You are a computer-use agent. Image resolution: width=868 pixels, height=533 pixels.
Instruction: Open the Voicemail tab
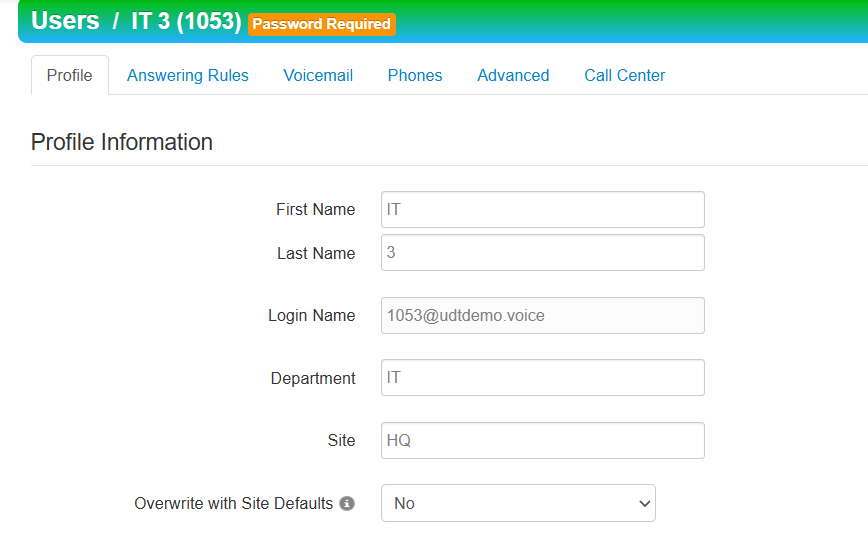[318, 75]
